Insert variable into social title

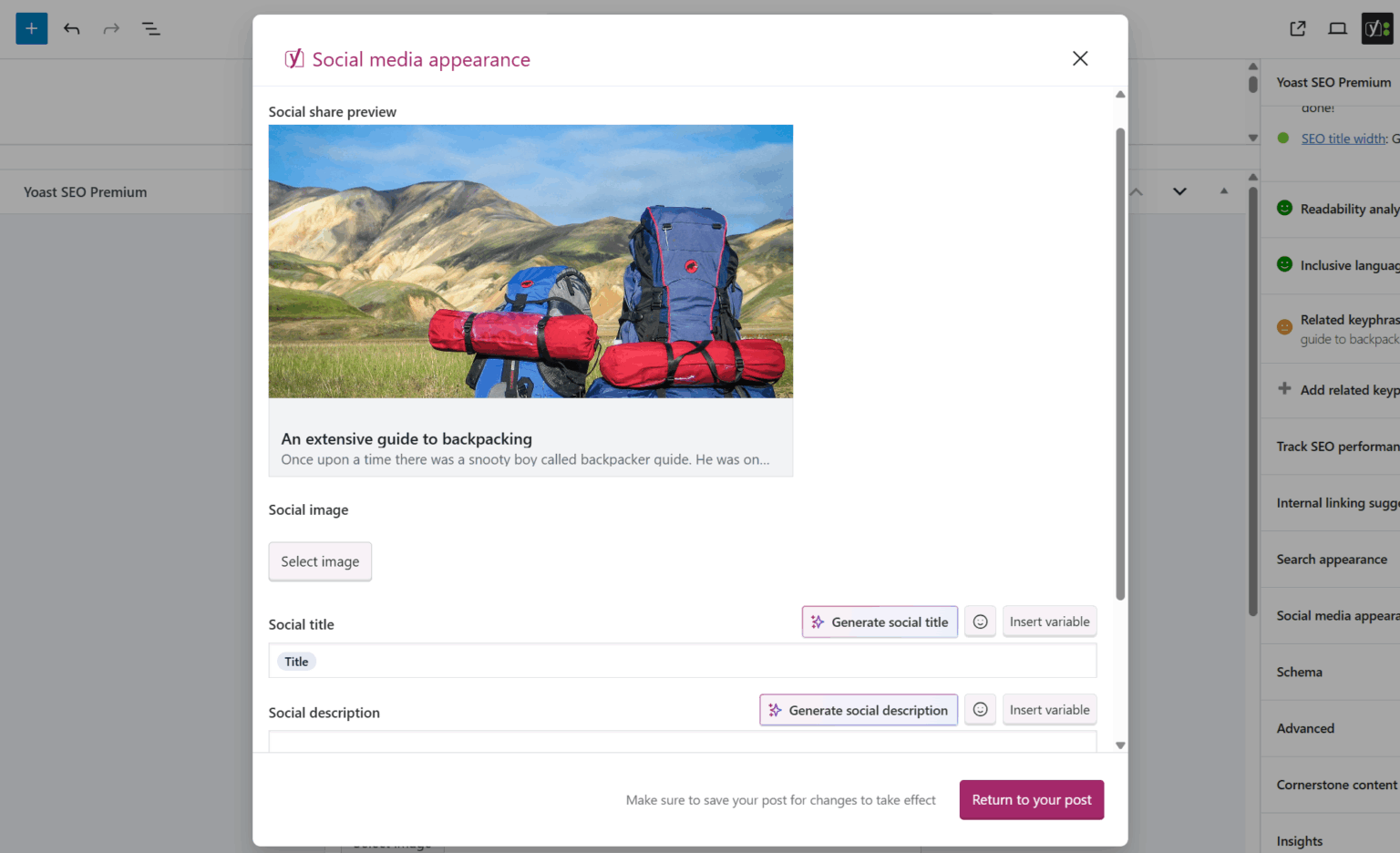(1049, 622)
